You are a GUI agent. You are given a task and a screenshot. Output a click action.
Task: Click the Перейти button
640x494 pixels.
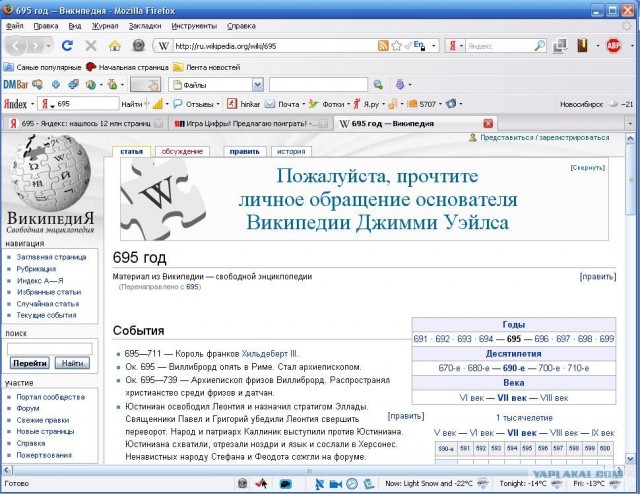click(x=30, y=363)
